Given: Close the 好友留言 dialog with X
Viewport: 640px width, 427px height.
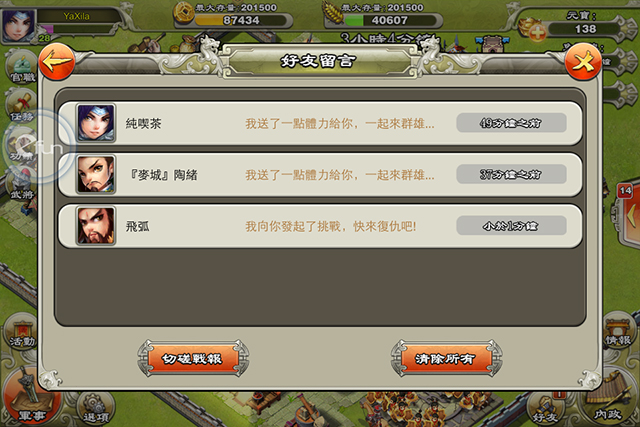Looking at the screenshot, I should (583, 62).
